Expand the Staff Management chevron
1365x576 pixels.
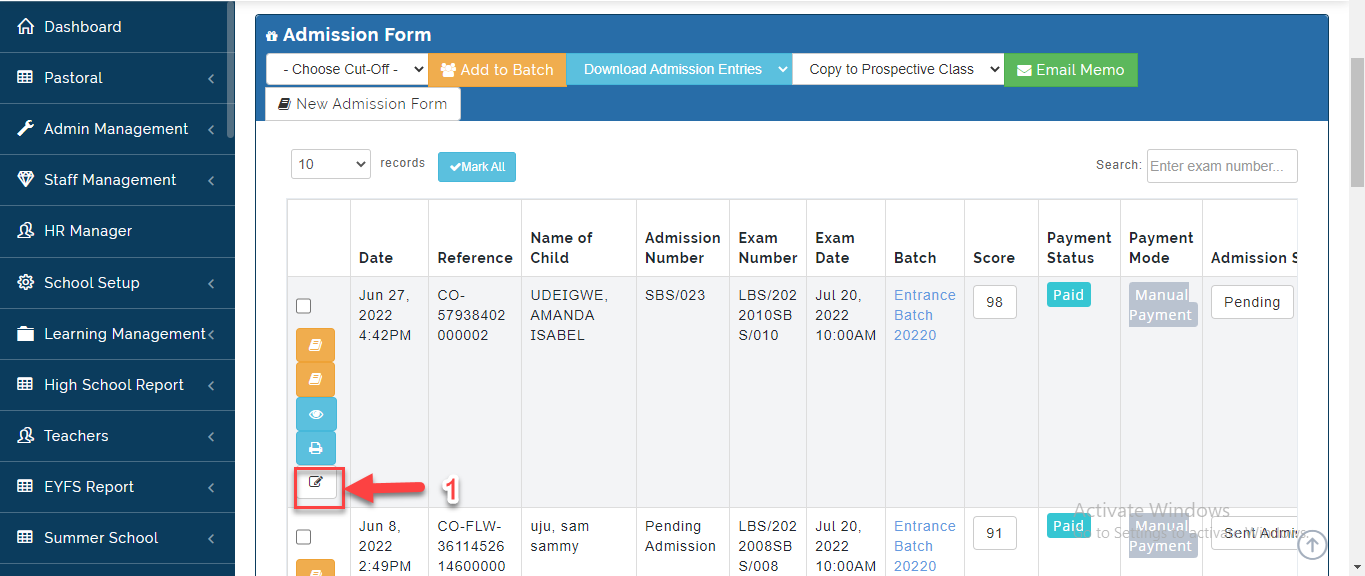pos(211,180)
